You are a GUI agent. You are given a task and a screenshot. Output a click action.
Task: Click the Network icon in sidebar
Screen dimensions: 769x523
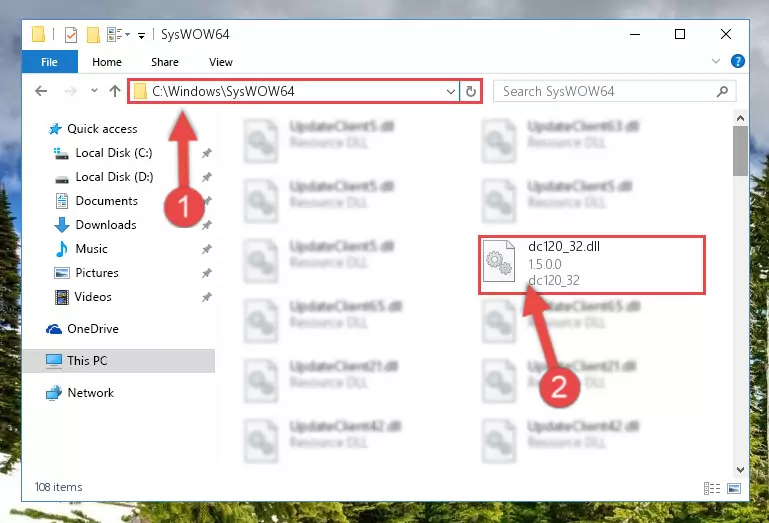point(53,393)
